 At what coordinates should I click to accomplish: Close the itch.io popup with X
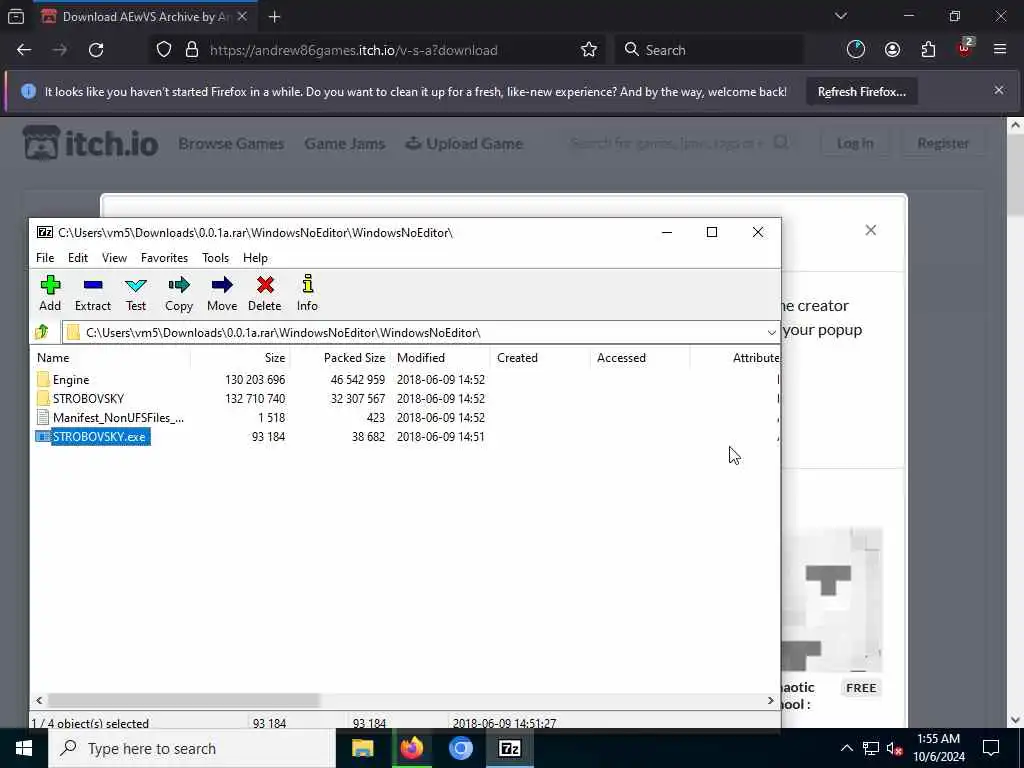point(871,230)
